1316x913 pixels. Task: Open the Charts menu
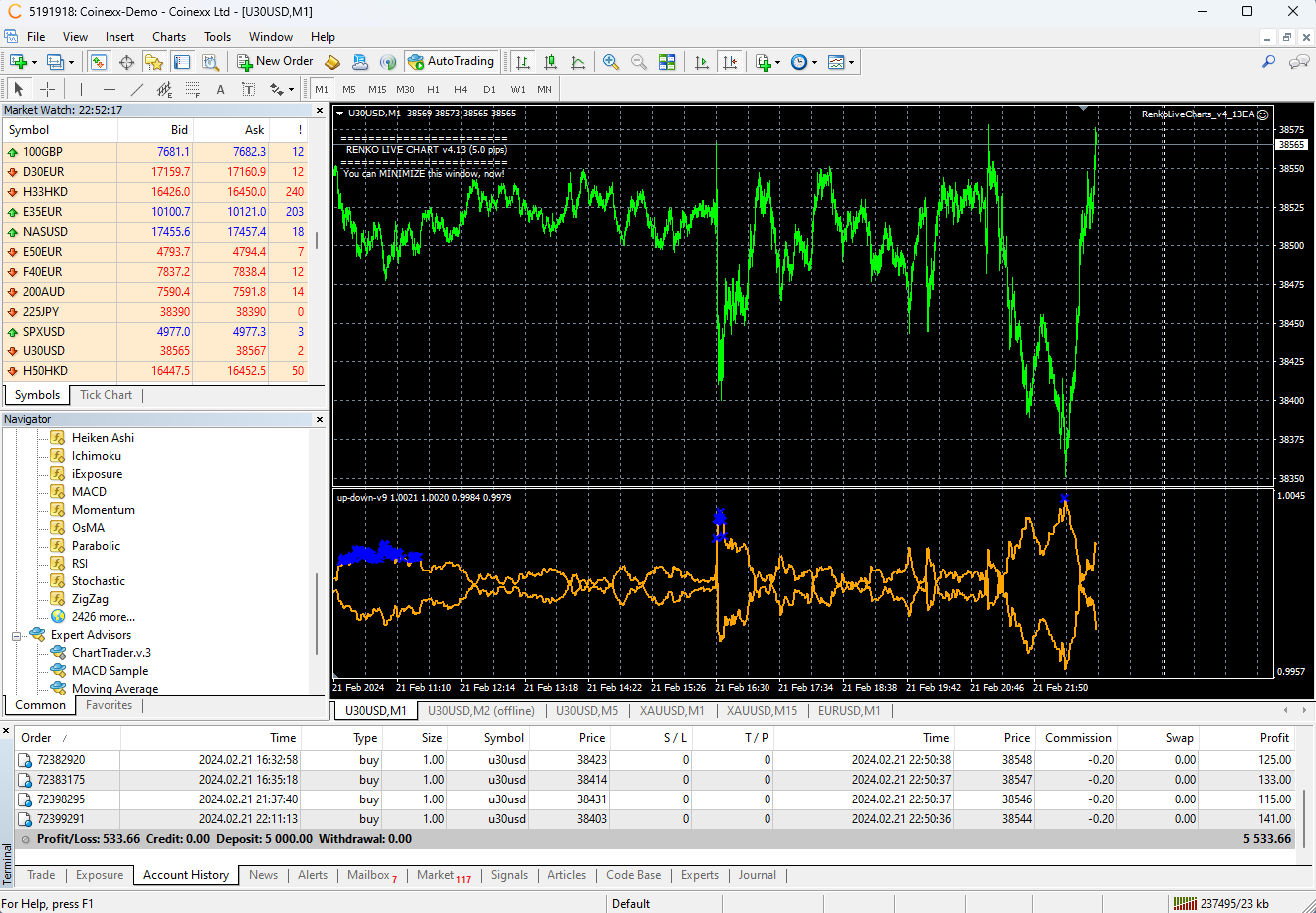[x=169, y=37]
